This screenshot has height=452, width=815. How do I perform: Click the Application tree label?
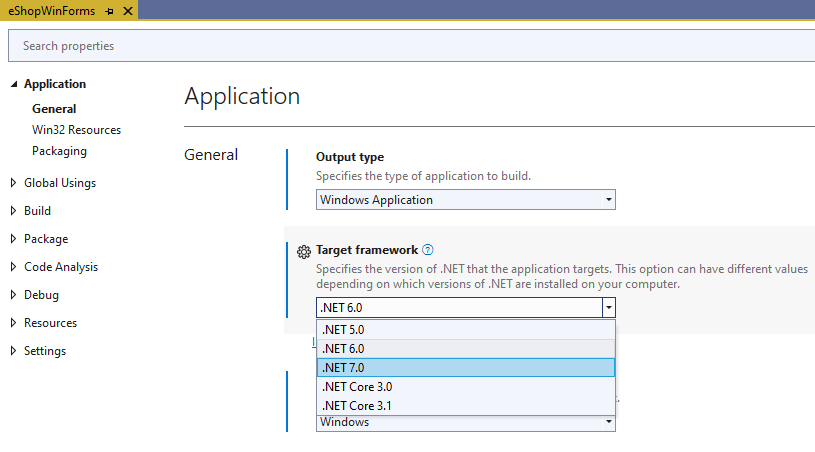click(x=55, y=84)
